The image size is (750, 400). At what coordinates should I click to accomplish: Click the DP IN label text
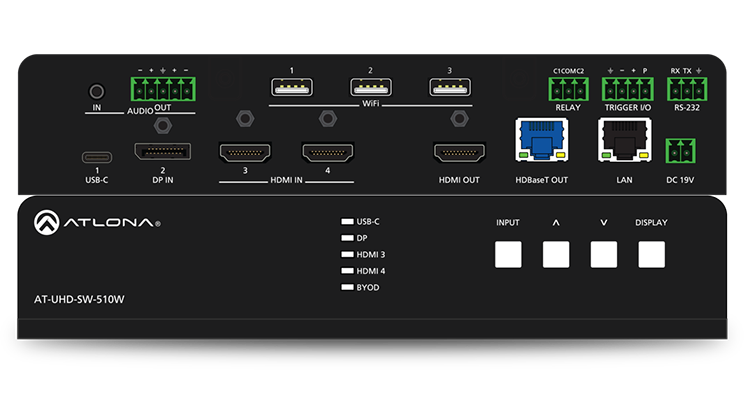point(163,180)
